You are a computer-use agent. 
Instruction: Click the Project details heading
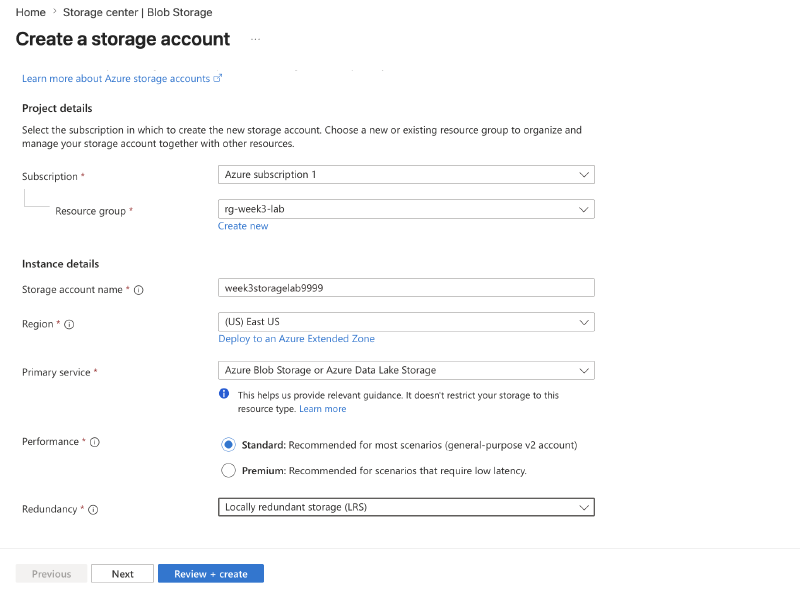(x=57, y=108)
